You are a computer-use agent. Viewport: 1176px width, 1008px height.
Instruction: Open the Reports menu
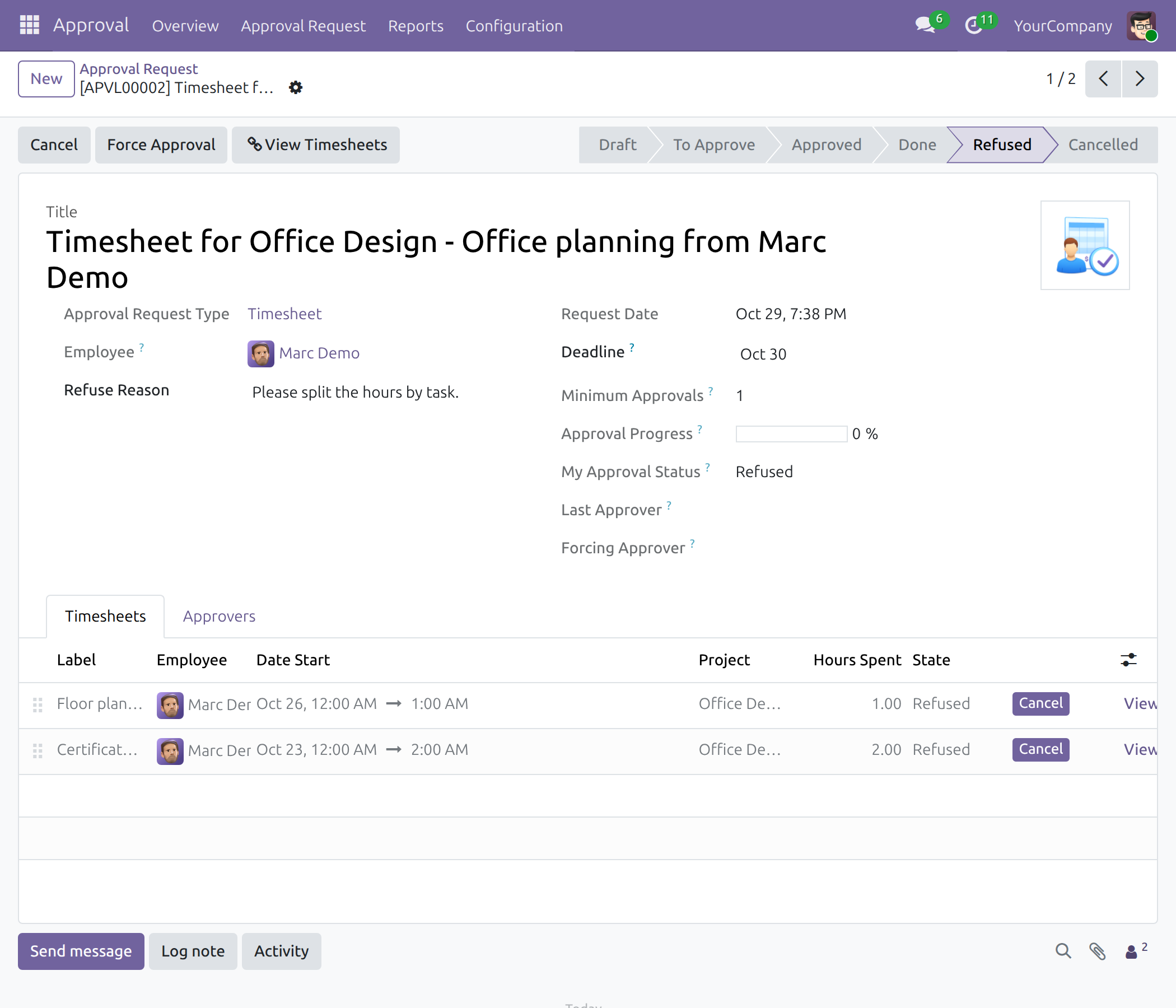coord(416,26)
